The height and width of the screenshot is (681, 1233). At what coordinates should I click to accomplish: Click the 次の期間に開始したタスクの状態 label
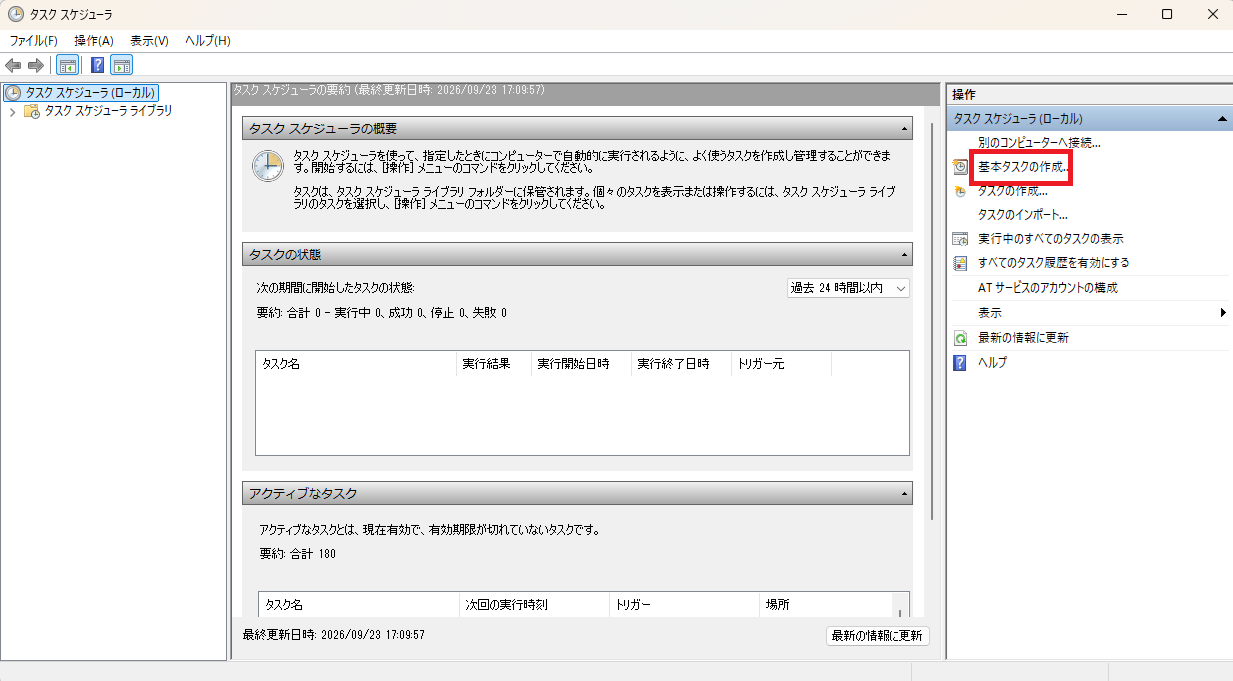(x=335, y=288)
